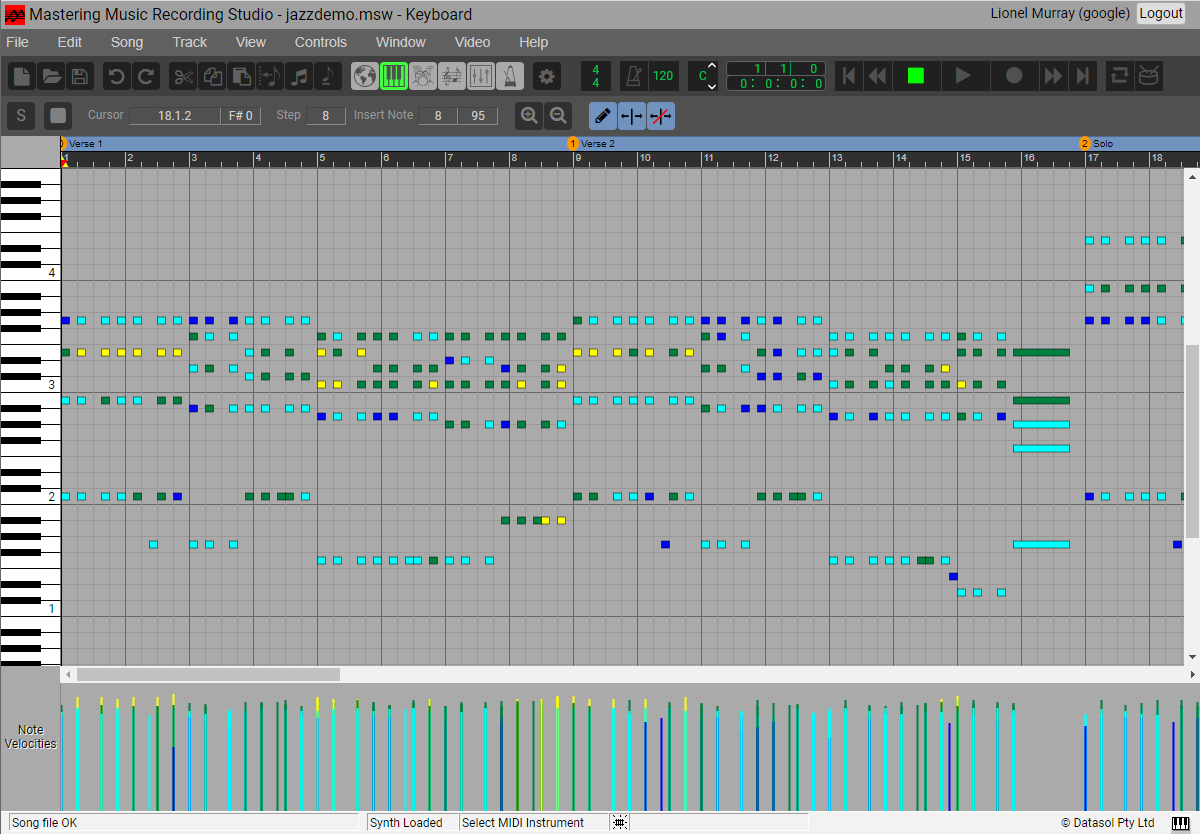Toggle the loop playback button

click(x=1120, y=76)
